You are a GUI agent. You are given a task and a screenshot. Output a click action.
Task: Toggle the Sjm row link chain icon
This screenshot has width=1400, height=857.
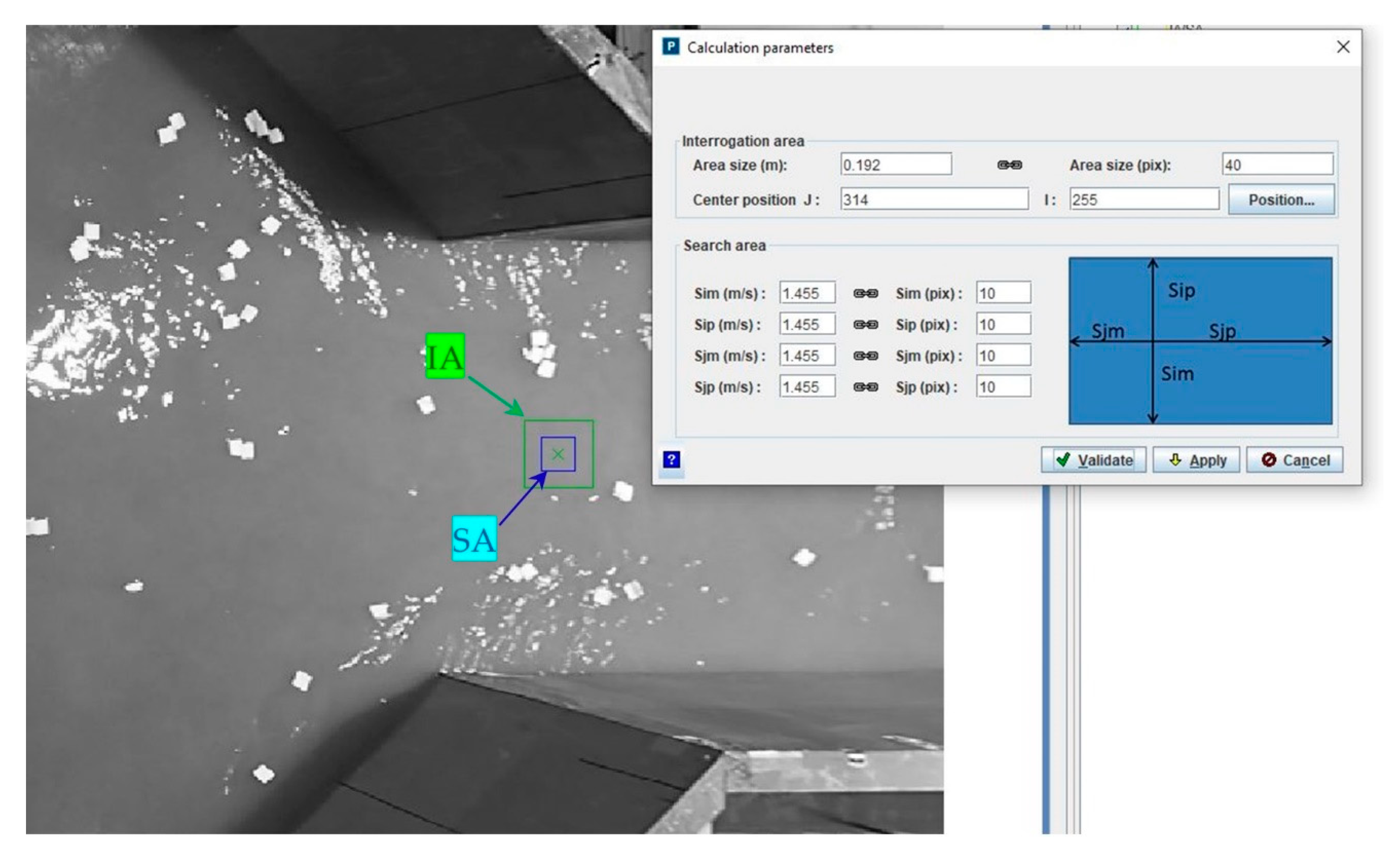coord(865,356)
